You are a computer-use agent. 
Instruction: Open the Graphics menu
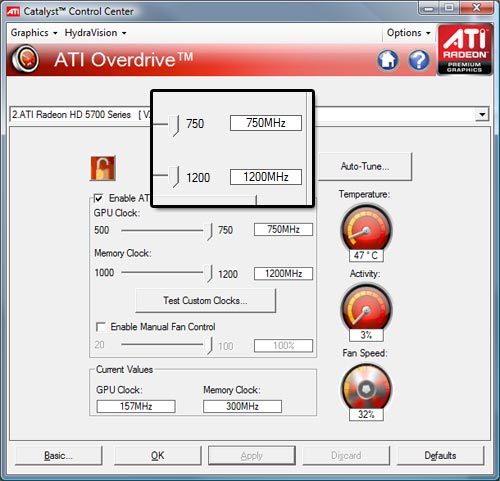[x=34, y=33]
